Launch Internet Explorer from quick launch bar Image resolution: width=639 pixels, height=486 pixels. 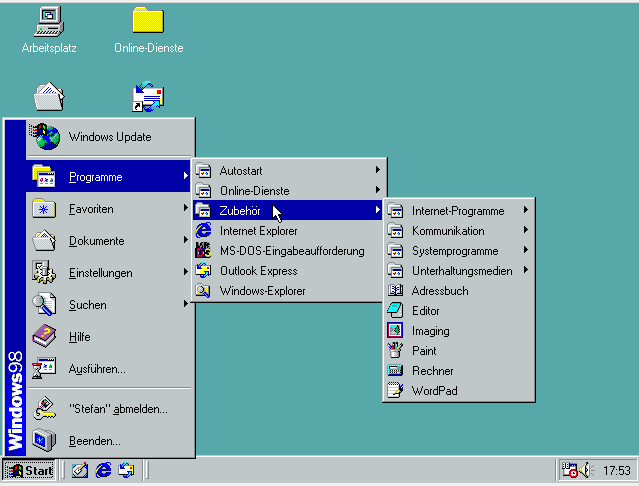pyautogui.click(x=104, y=471)
